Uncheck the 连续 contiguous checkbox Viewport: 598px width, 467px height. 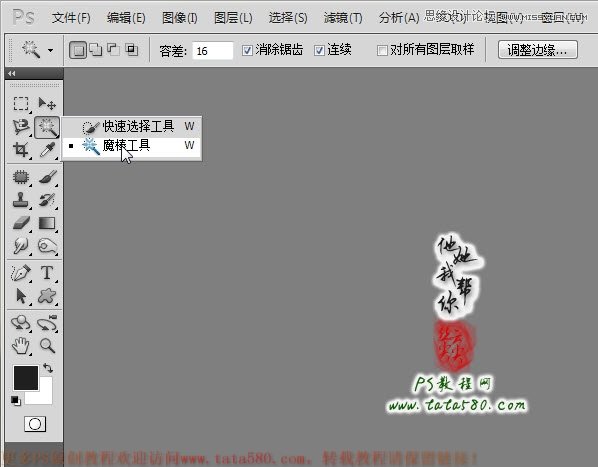[x=319, y=50]
